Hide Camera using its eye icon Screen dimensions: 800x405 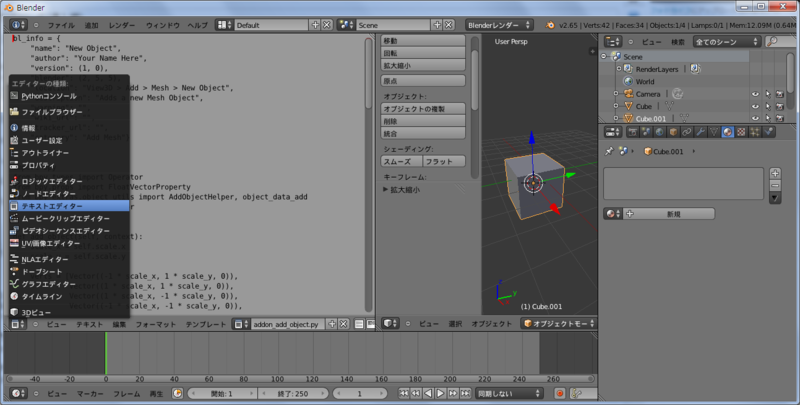pyautogui.click(x=755, y=94)
